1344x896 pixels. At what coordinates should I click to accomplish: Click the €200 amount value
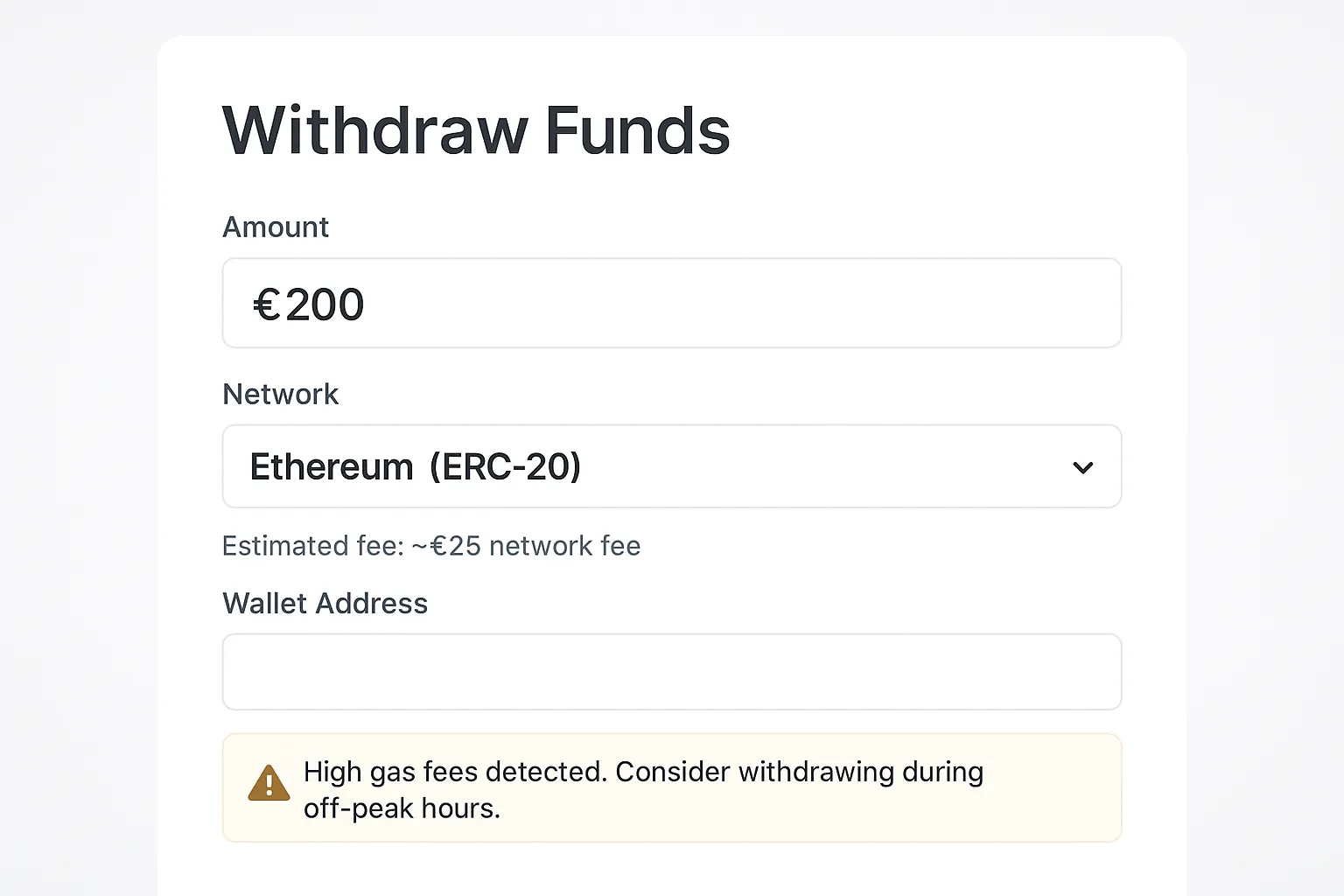point(309,304)
